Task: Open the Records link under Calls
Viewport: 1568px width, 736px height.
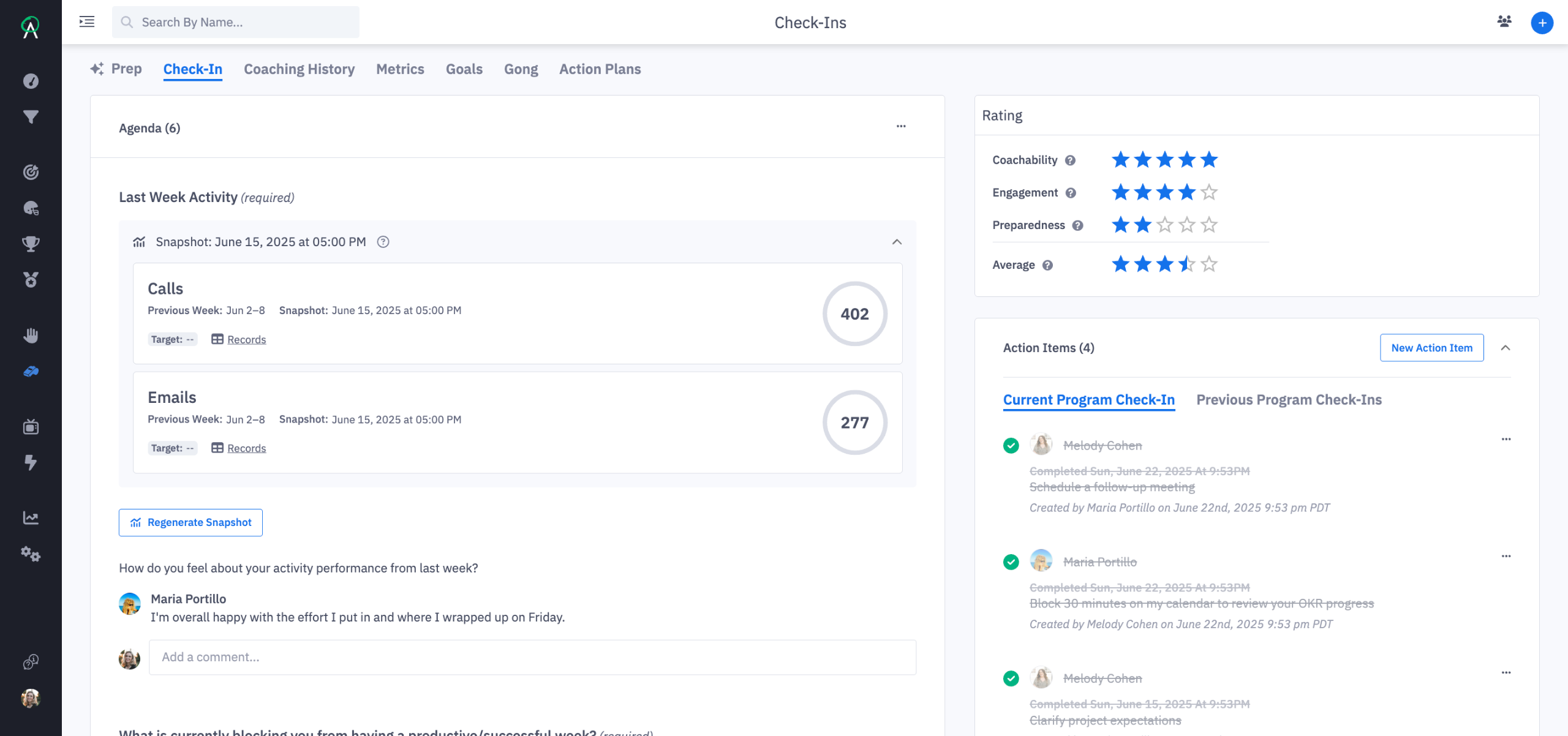Action: pos(246,340)
